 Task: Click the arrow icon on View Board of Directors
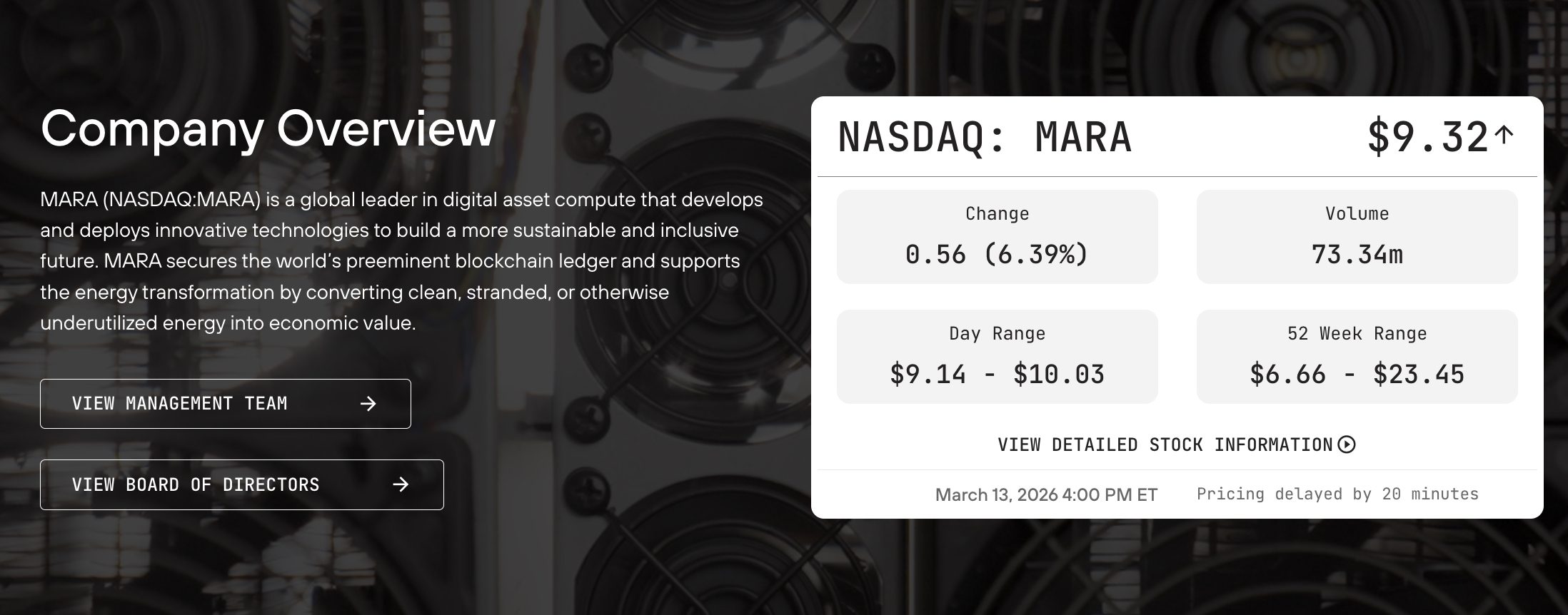click(x=401, y=485)
